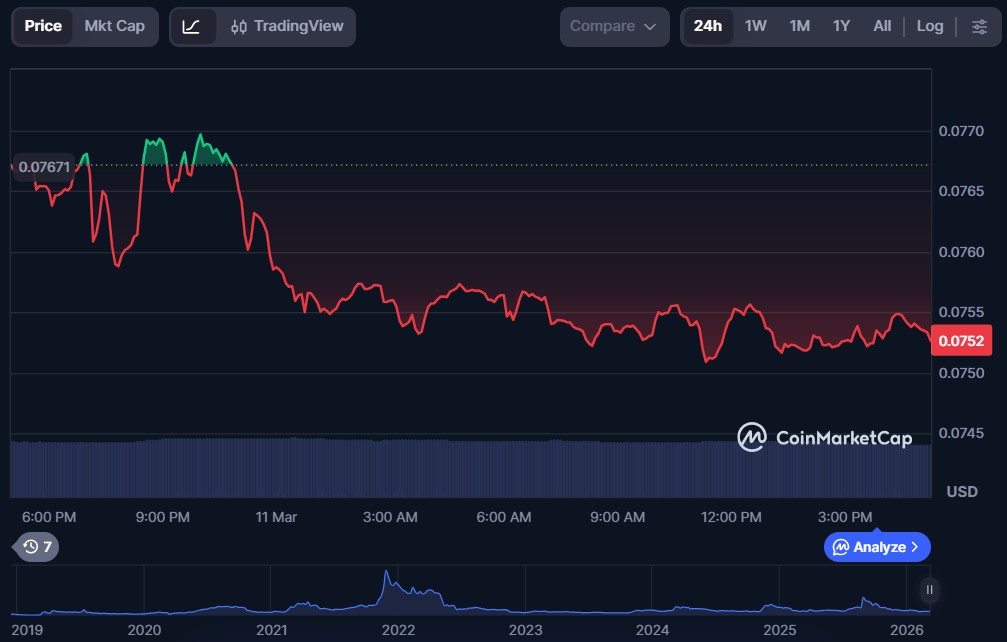Open chart settings sliders icon
The image size is (1007, 642).
(x=979, y=26)
